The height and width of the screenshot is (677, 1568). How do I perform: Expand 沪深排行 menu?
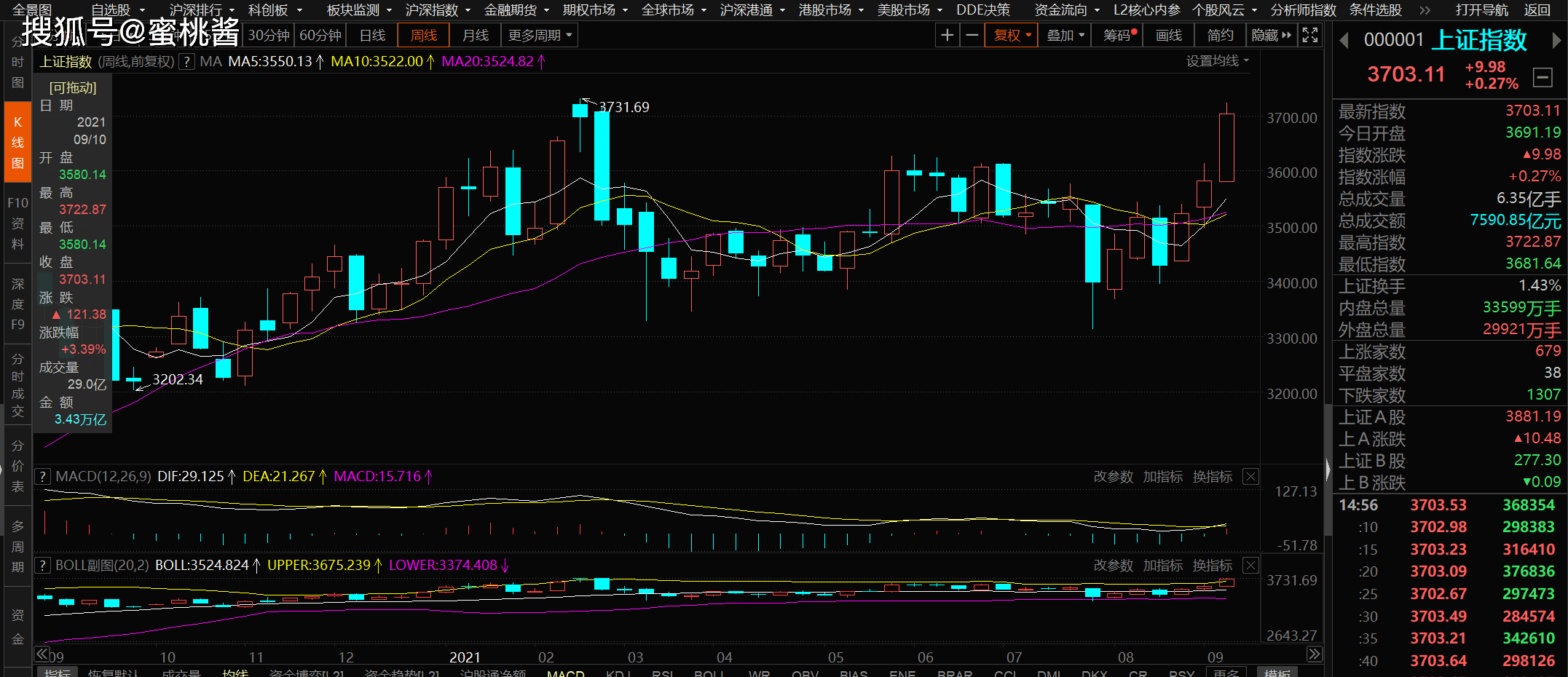pyautogui.click(x=202, y=10)
